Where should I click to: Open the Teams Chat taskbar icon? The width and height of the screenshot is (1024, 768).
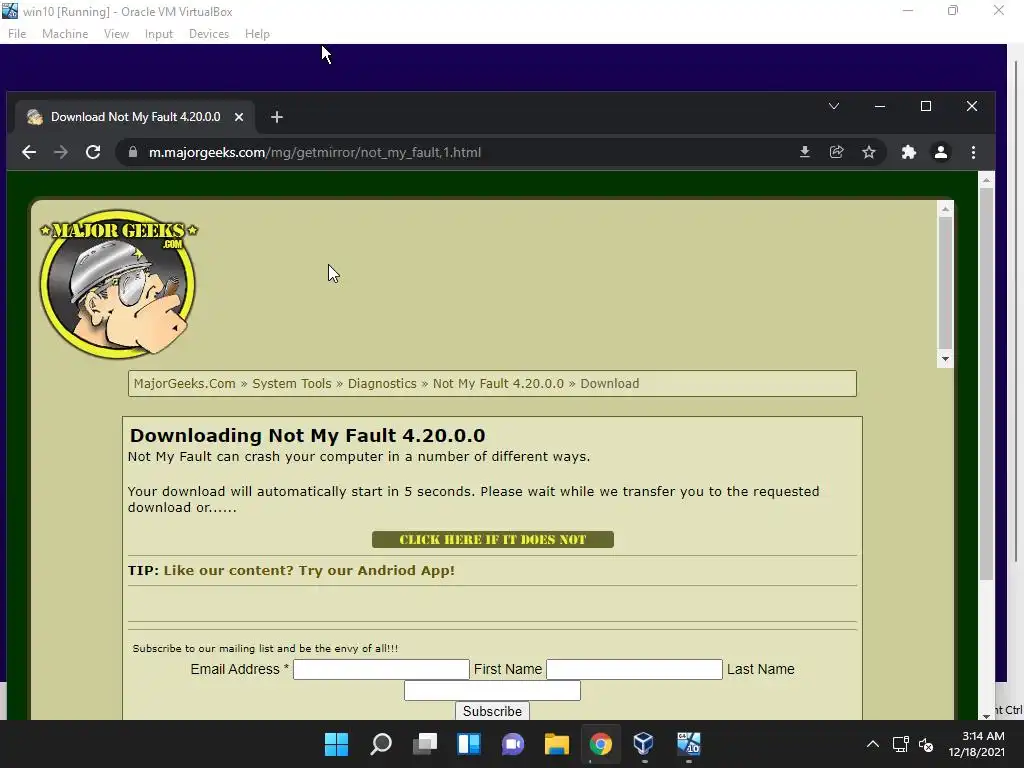pos(513,744)
